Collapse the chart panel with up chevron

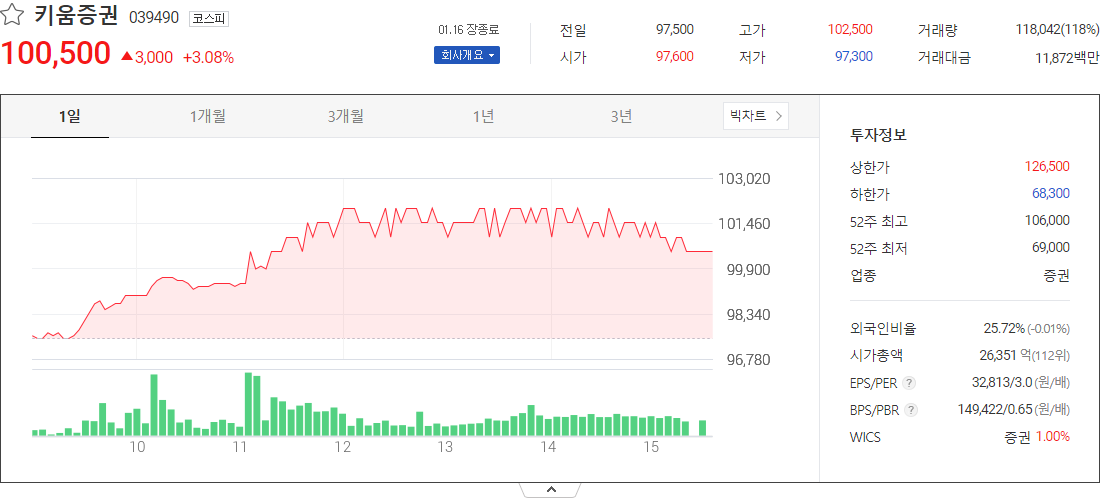coord(551,489)
